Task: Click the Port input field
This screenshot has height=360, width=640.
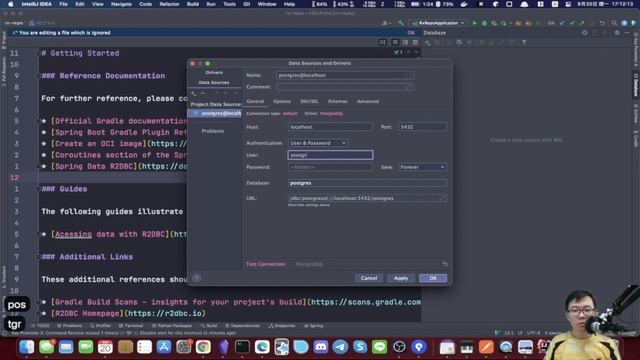Action: (x=422, y=127)
